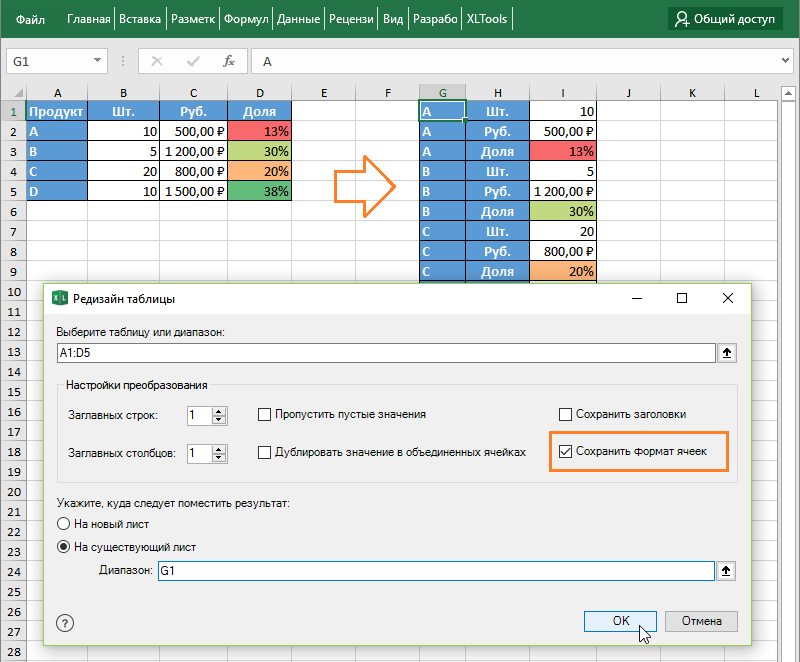Check Сохранить заголовки
The width and height of the screenshot is (800, 662).
pos(567,414)
